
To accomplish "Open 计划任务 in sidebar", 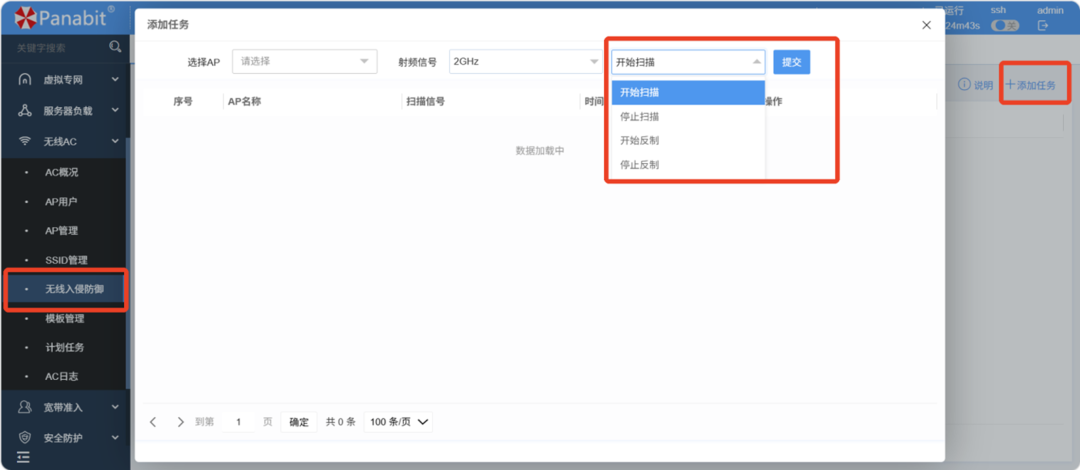I will pos(63,347).
